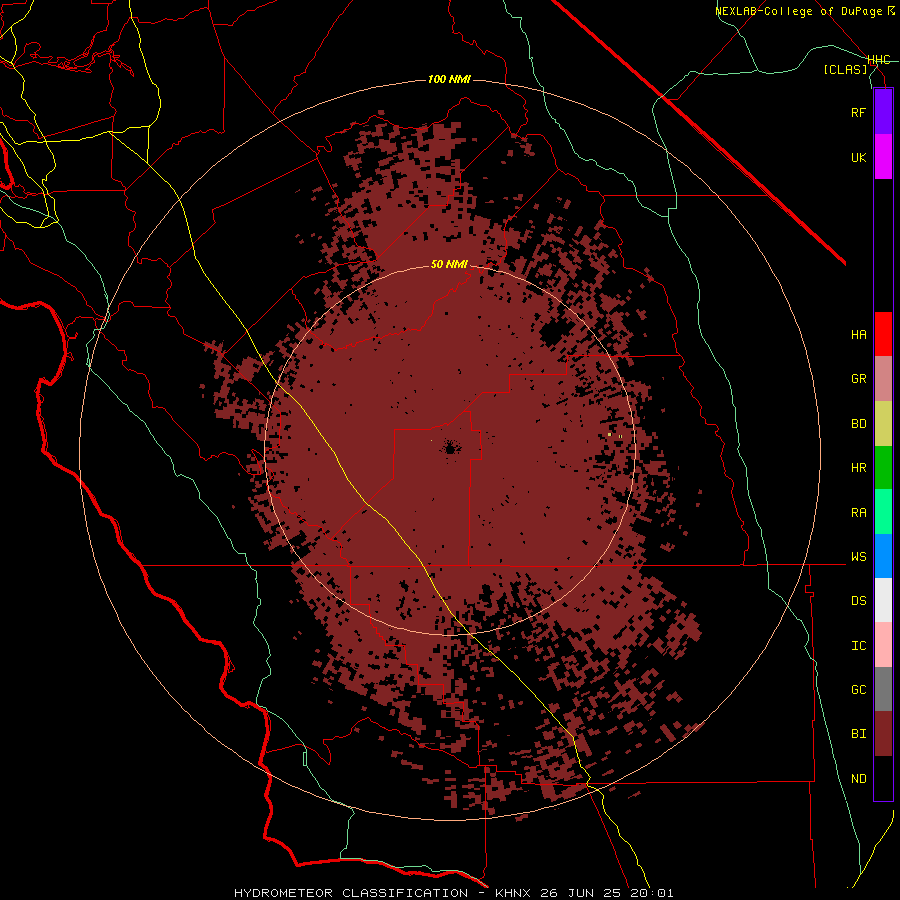The height and width of the screenshot is (900, 900).
Task: Click the UK legend label
Action: click(859, 157)
